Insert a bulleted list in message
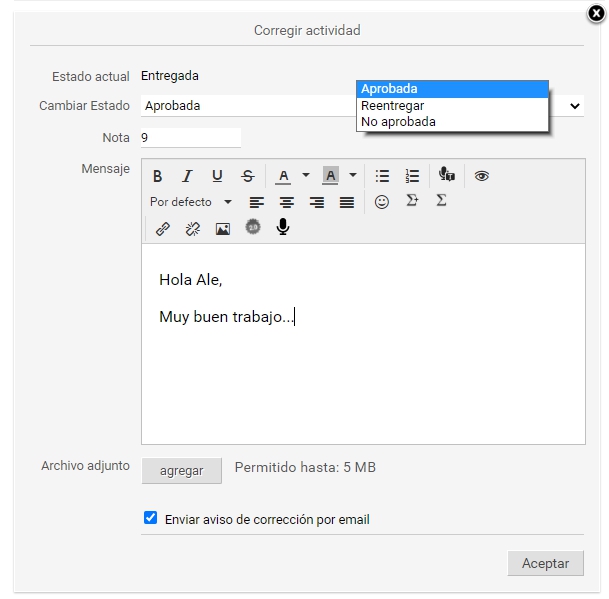609x599 pixels. coord(382,176)
